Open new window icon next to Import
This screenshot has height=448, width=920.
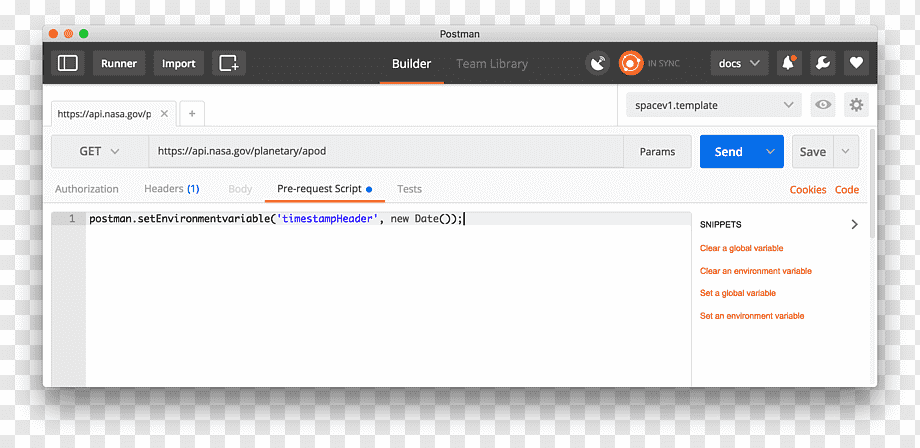pos(228,63)
